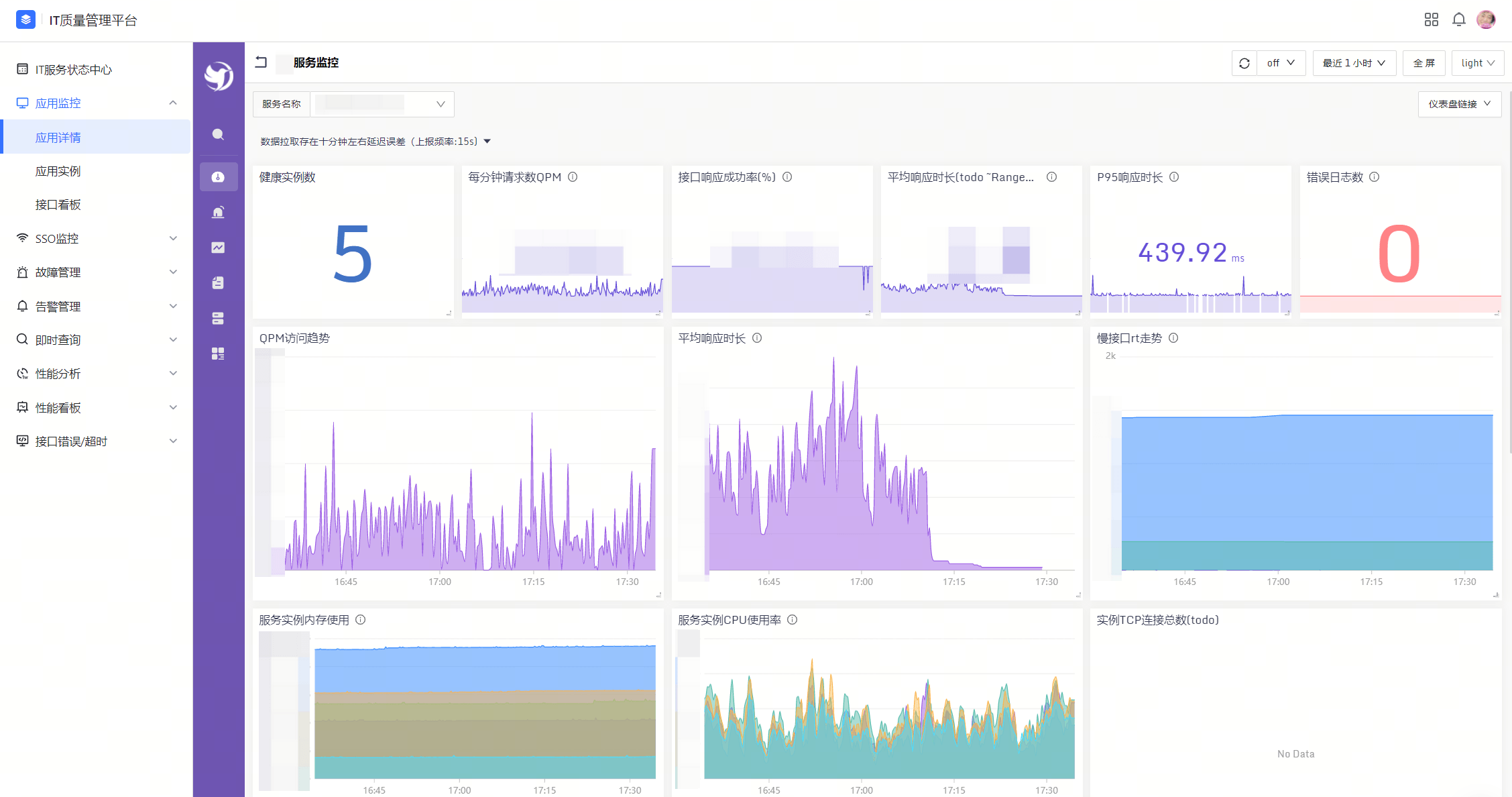Click the SSO监控 wifi icon
Viewport: 1512px width, 797px height.
coord(22,238)
